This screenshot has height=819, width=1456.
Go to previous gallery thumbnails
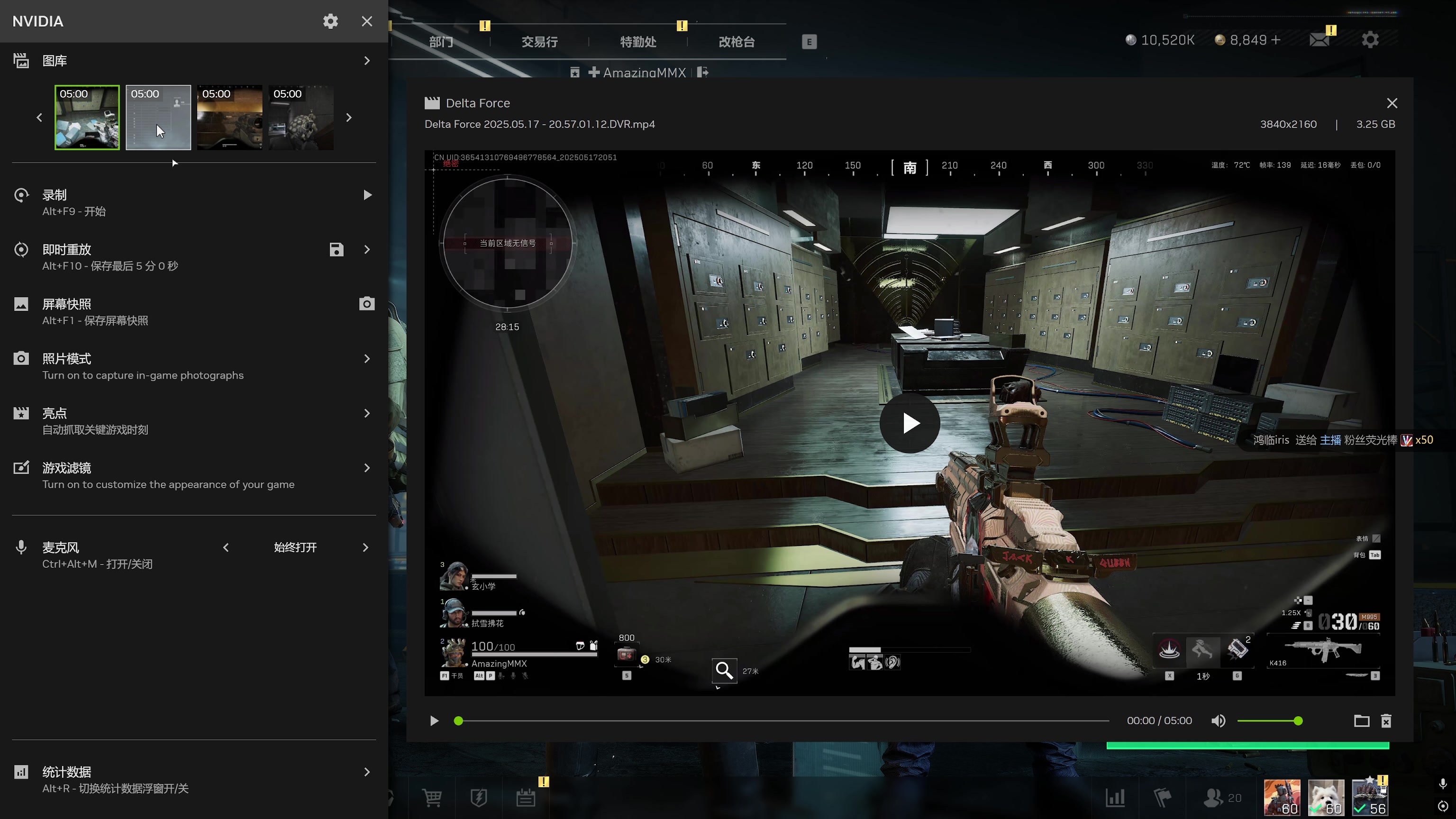(39, 118)
